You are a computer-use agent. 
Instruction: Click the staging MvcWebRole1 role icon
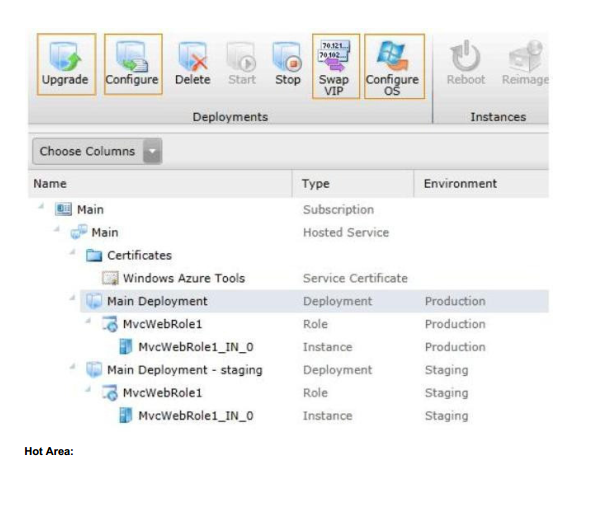110,393
